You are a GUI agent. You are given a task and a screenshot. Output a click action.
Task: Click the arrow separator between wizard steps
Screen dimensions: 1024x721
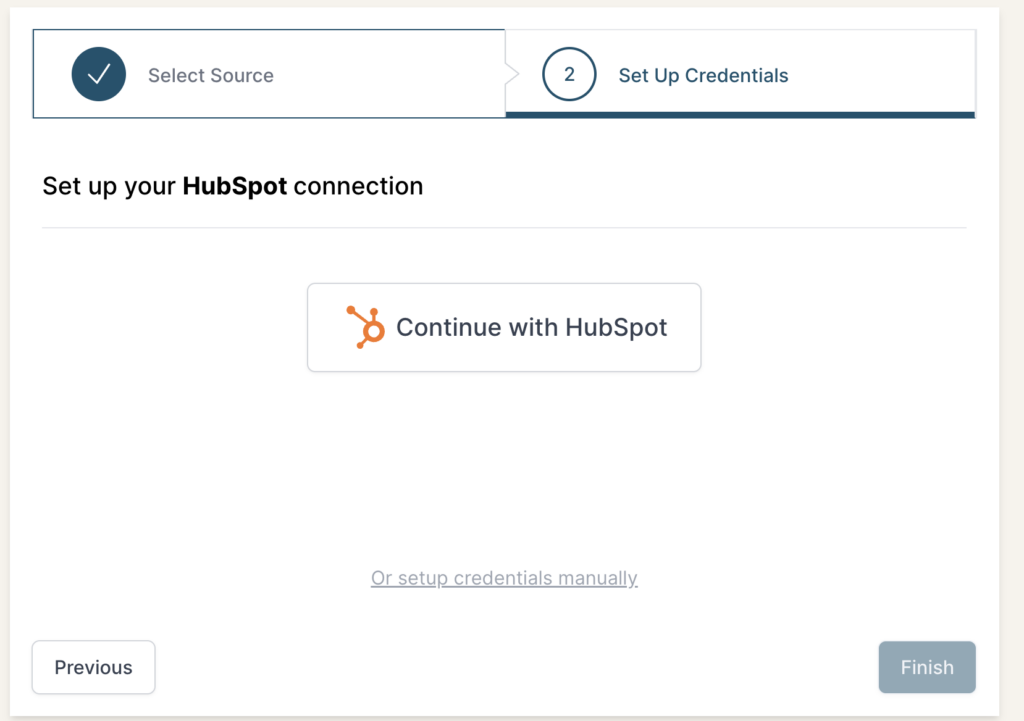pos(513,75)
